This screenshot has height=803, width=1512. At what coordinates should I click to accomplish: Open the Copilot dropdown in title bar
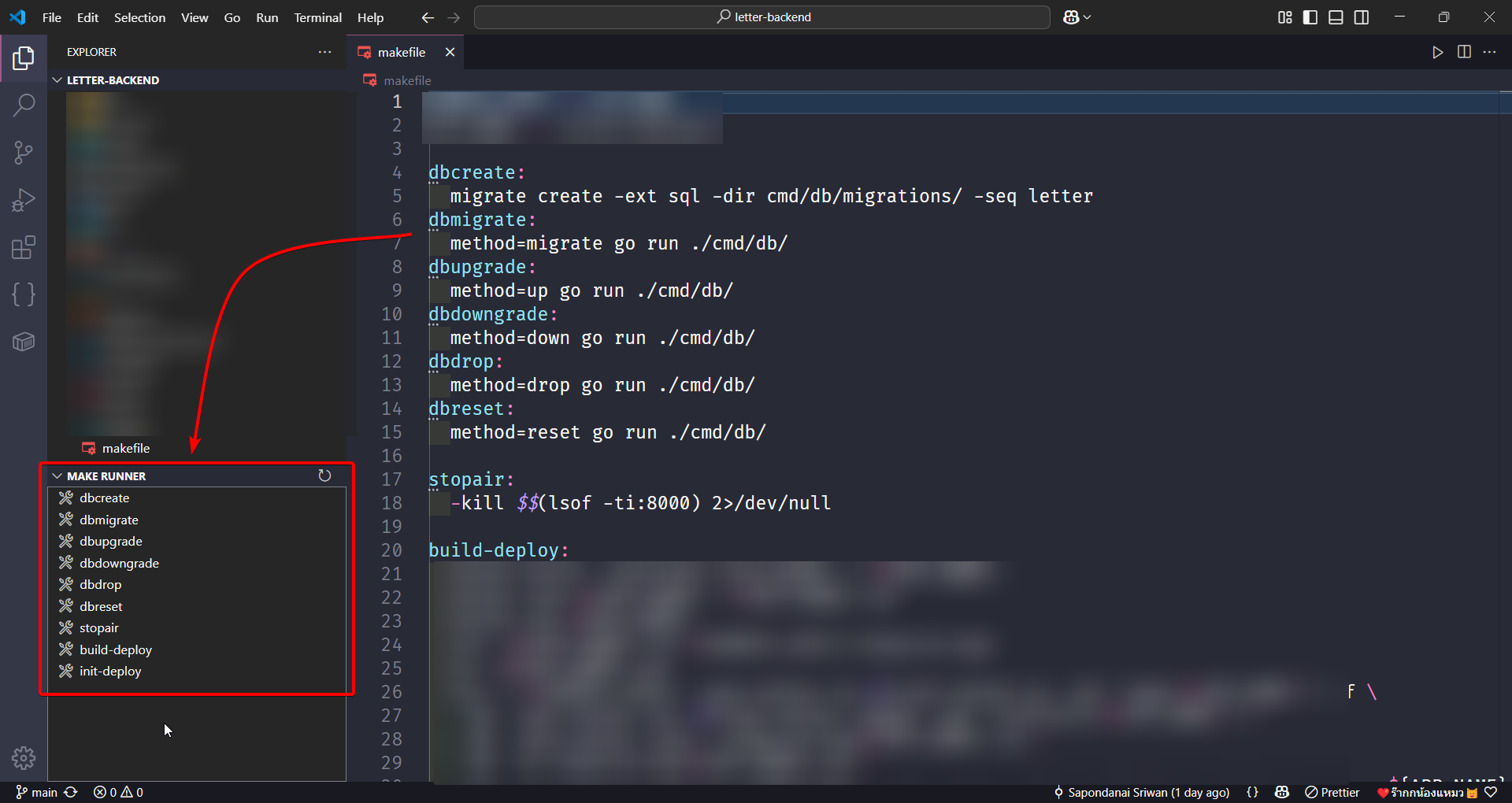1077,17
